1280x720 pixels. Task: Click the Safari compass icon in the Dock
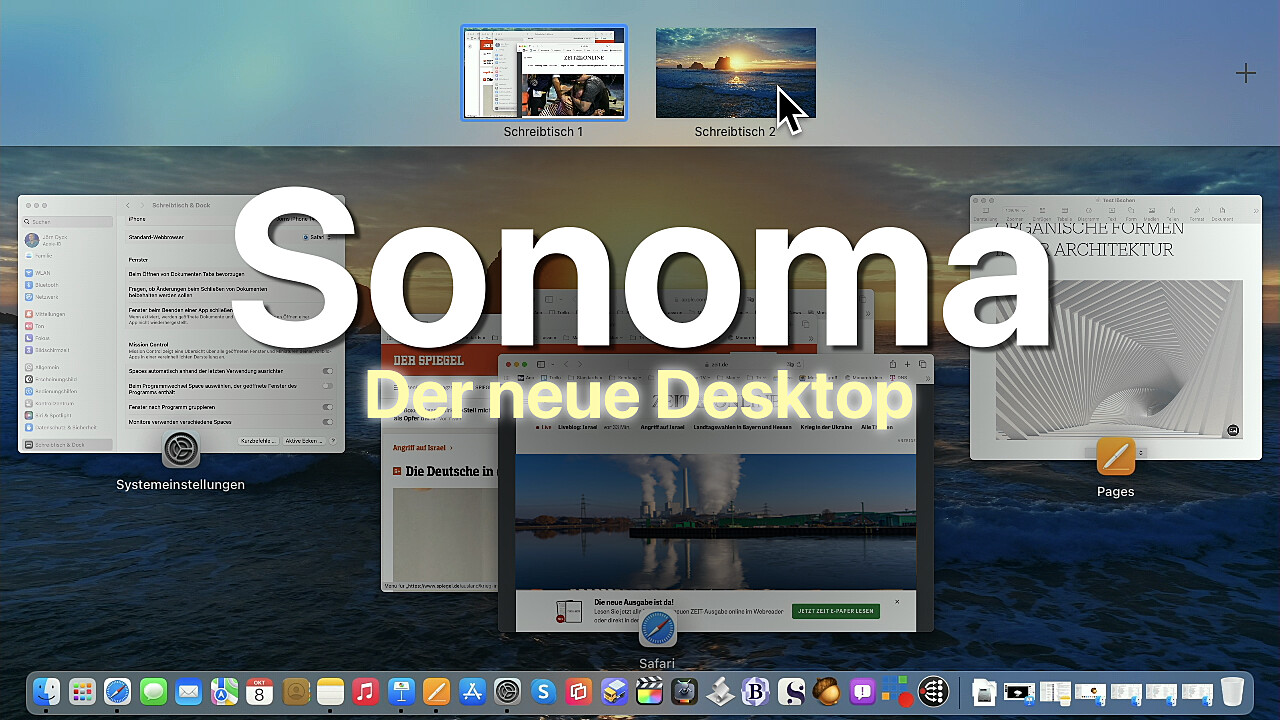click(x=117, y=691)
